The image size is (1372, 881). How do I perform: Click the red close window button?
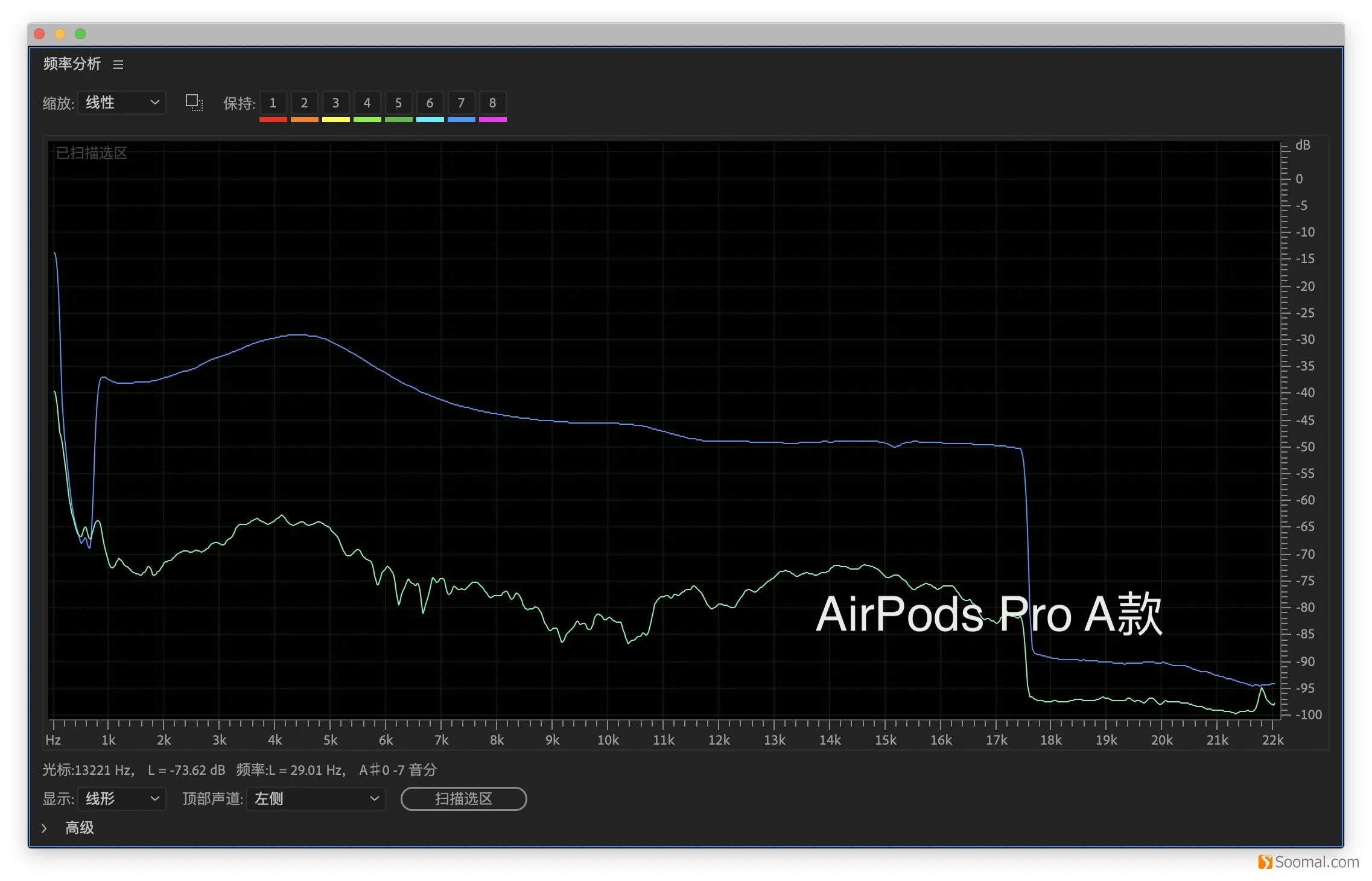click(39, 34)
